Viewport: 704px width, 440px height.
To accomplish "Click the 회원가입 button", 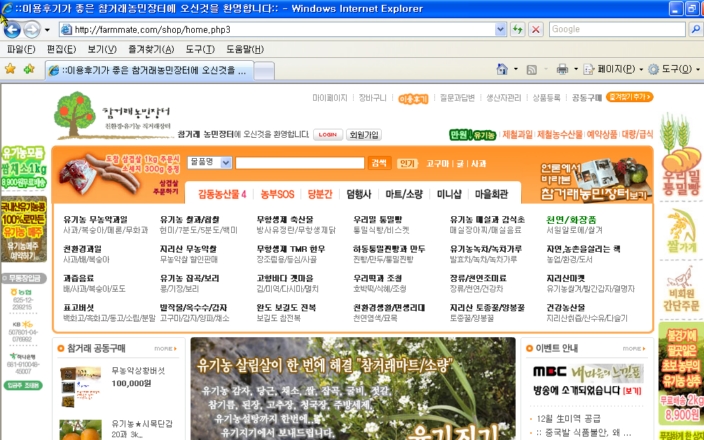I will coord(364,135).
